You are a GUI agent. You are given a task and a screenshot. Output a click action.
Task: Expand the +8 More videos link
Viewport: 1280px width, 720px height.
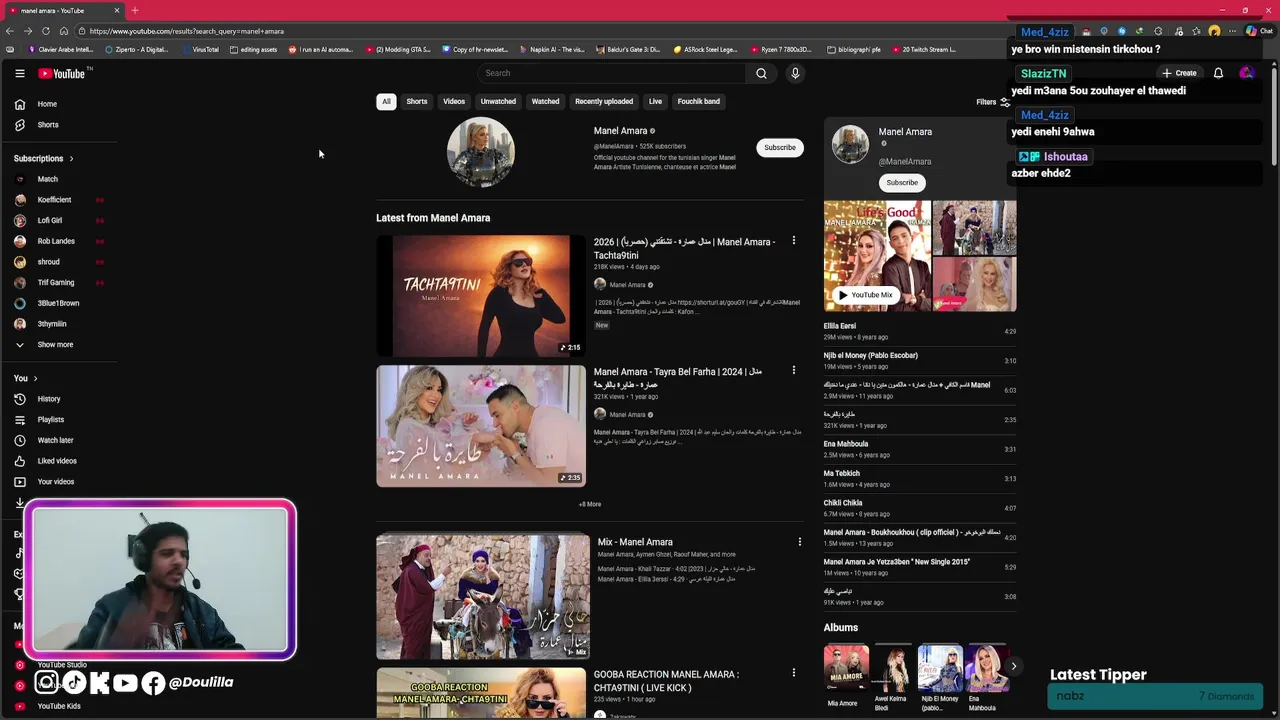tap(590, 504)
